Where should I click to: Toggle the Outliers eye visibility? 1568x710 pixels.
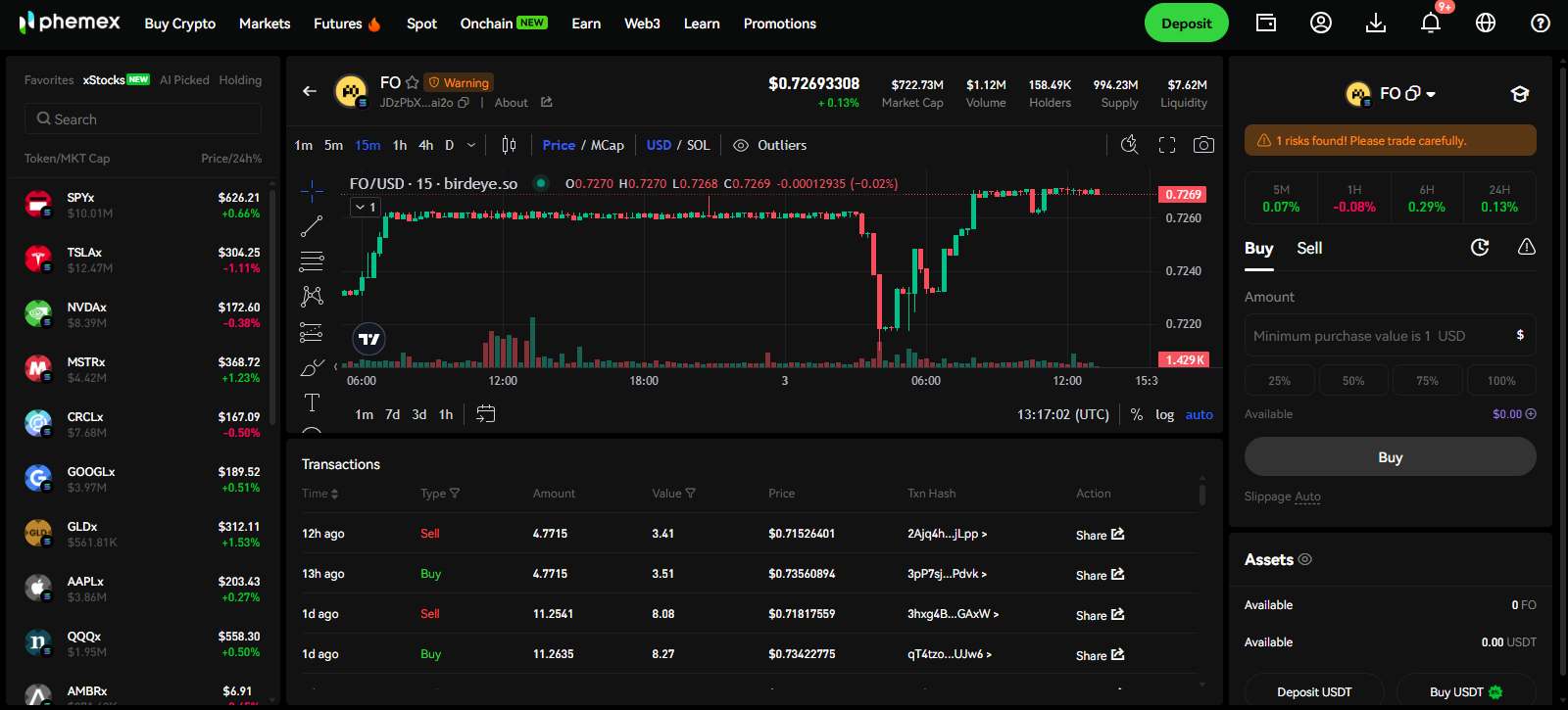tap(741, 145)
